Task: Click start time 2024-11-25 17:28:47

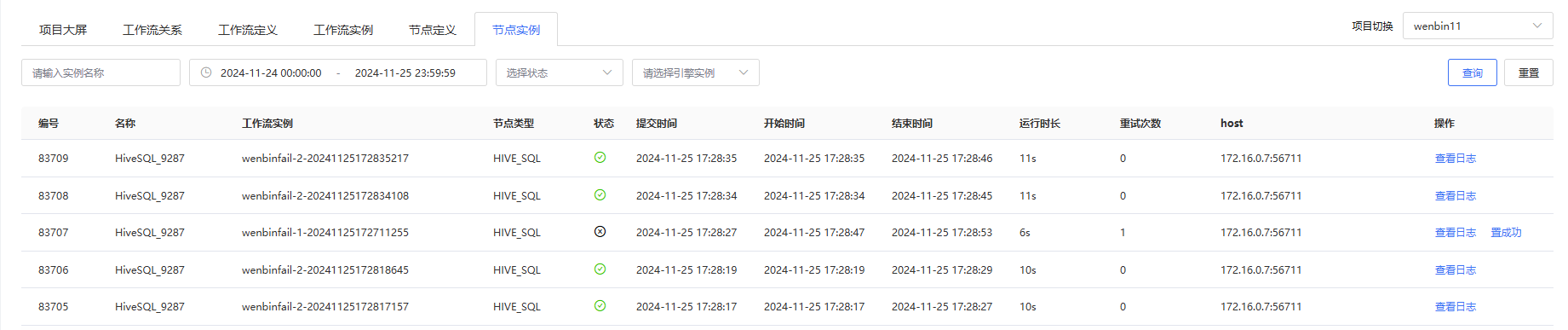Action: pos(814,233)
